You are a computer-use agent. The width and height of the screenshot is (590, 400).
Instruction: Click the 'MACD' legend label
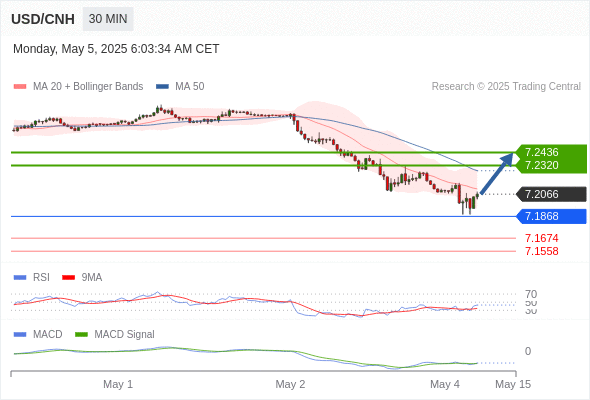48,335
